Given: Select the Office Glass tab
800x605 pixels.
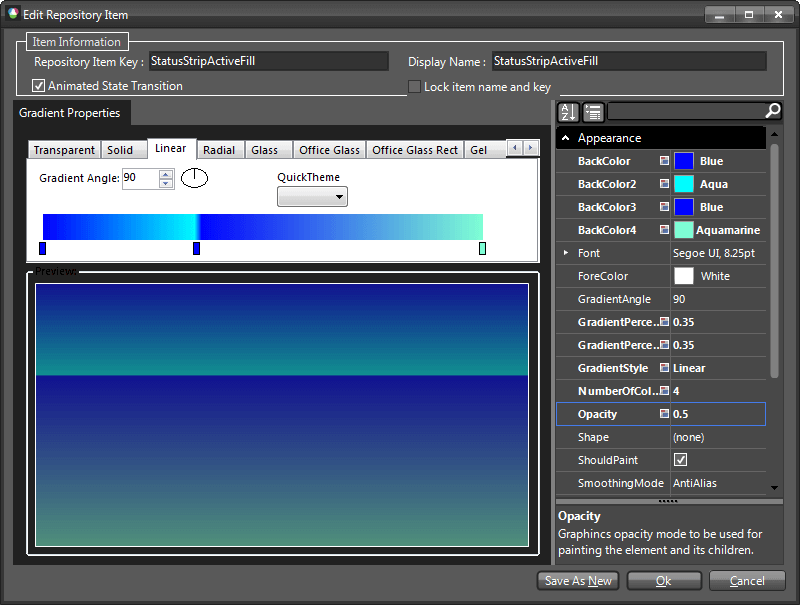Looking at the screenshot, I should [329, 150].
